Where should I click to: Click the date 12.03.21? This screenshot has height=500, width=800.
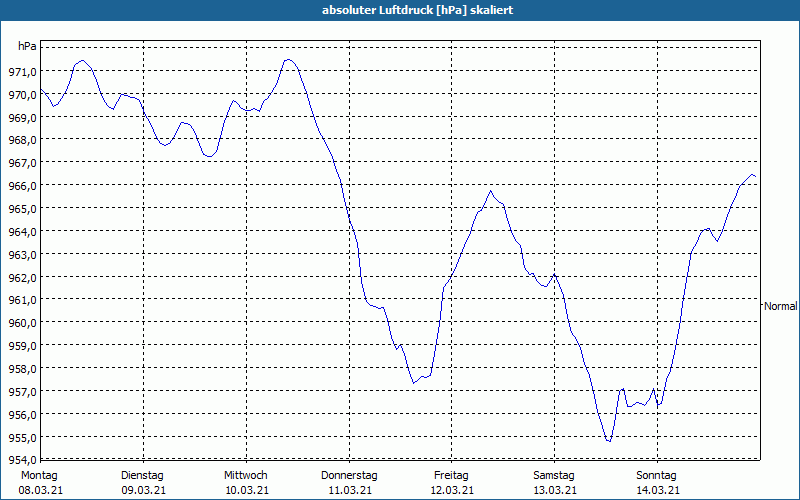[x=452, y=490]
